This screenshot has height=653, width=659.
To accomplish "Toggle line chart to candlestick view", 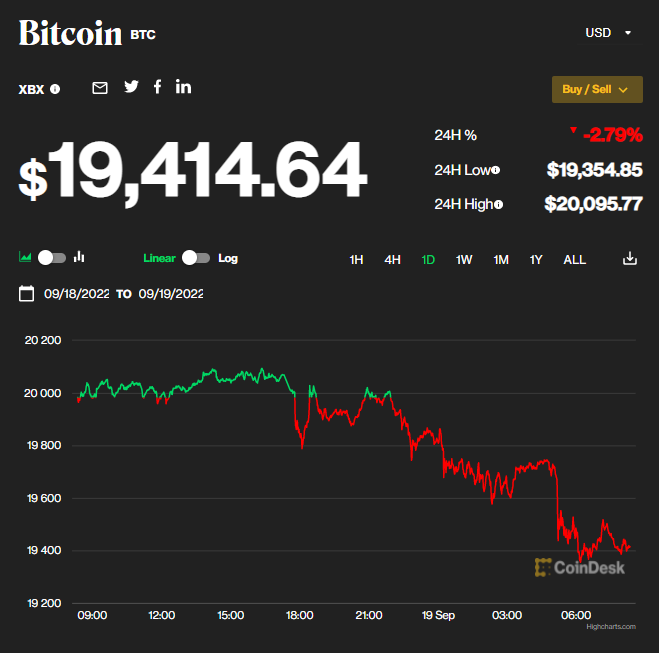I will click(x=52, y=258).
